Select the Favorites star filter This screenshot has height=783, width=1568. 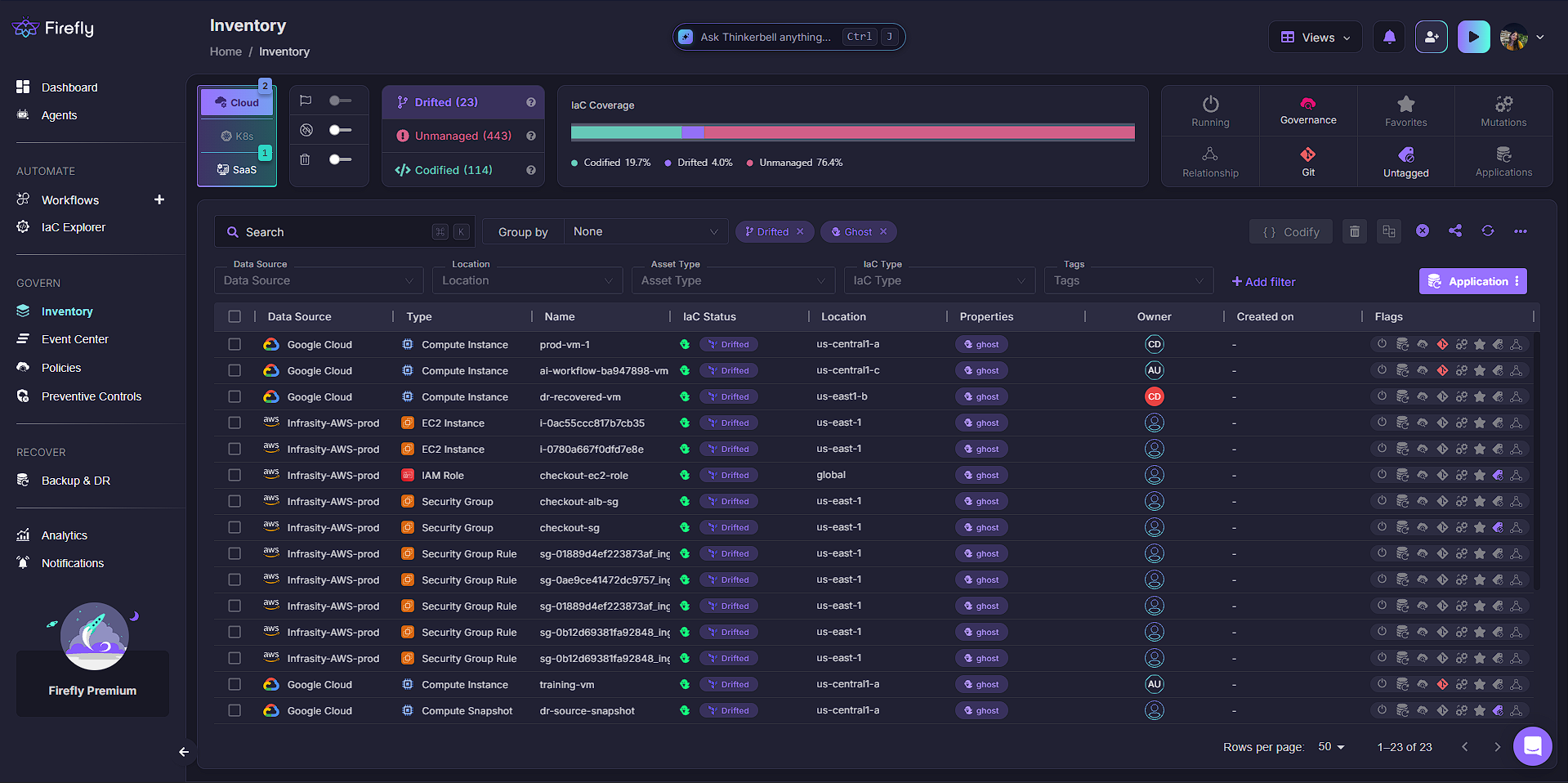[1405, 111]
